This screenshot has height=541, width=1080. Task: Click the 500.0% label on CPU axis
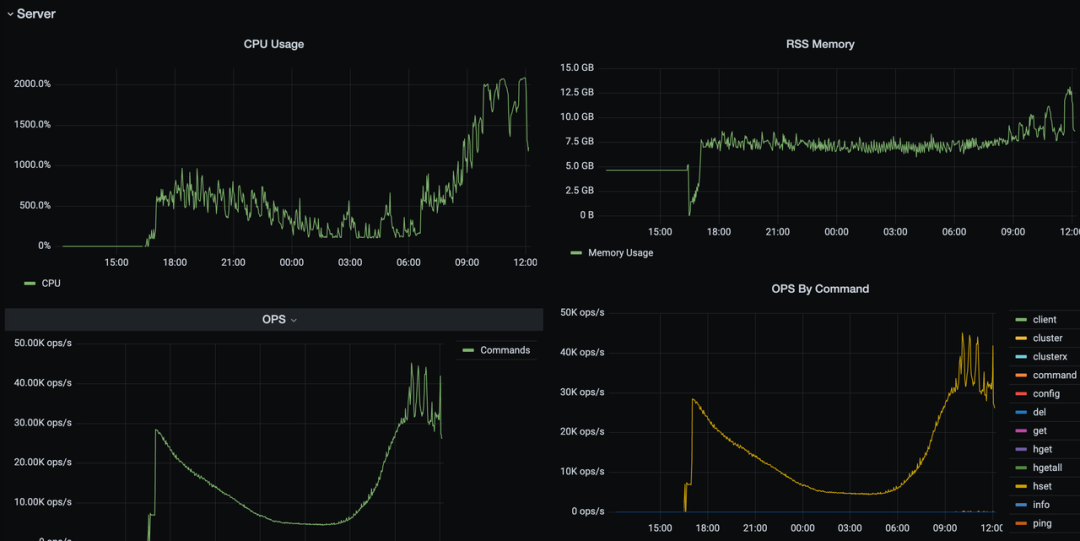(x=34, y=205)
